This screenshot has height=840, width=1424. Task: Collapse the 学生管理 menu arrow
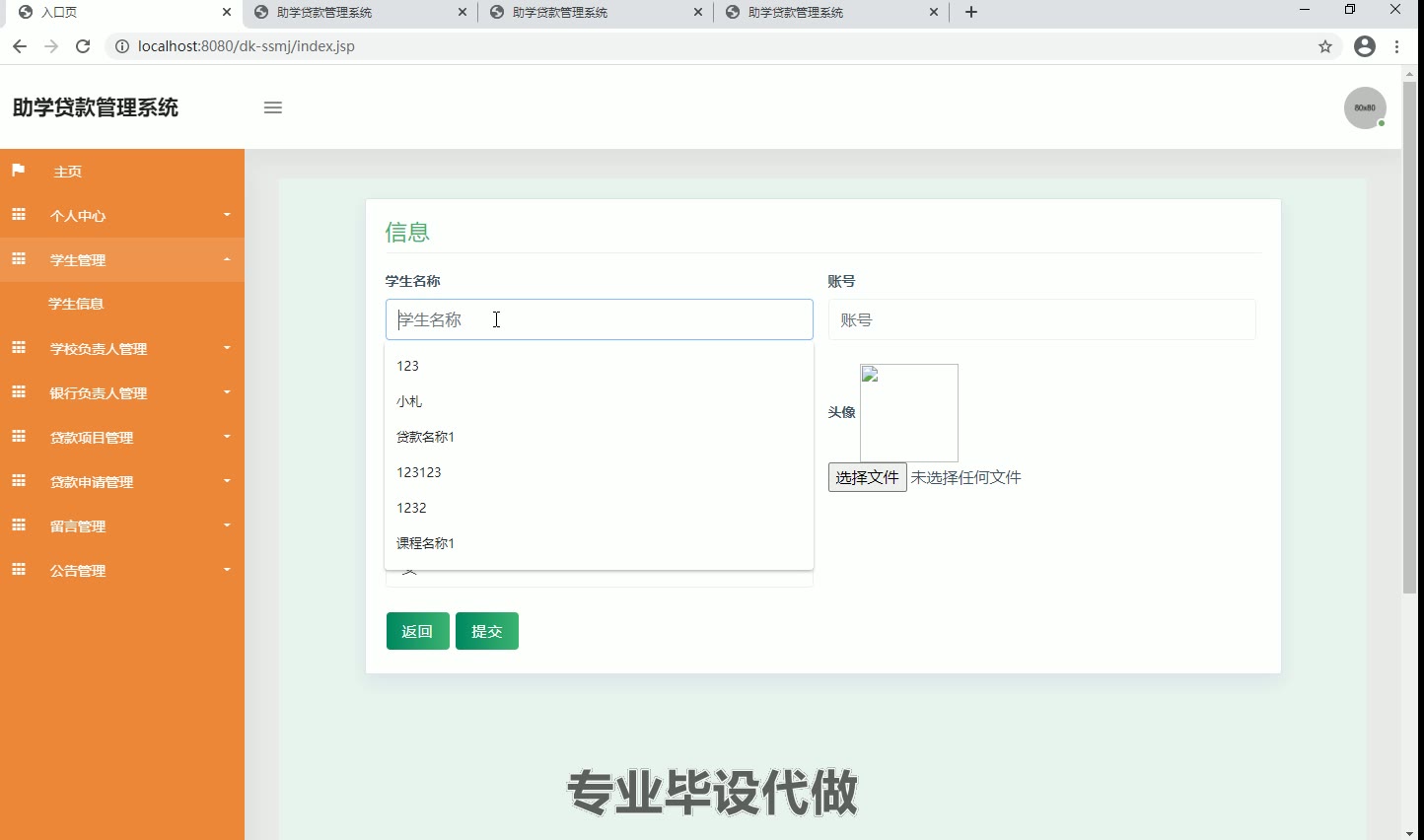[x=227, y=259]
